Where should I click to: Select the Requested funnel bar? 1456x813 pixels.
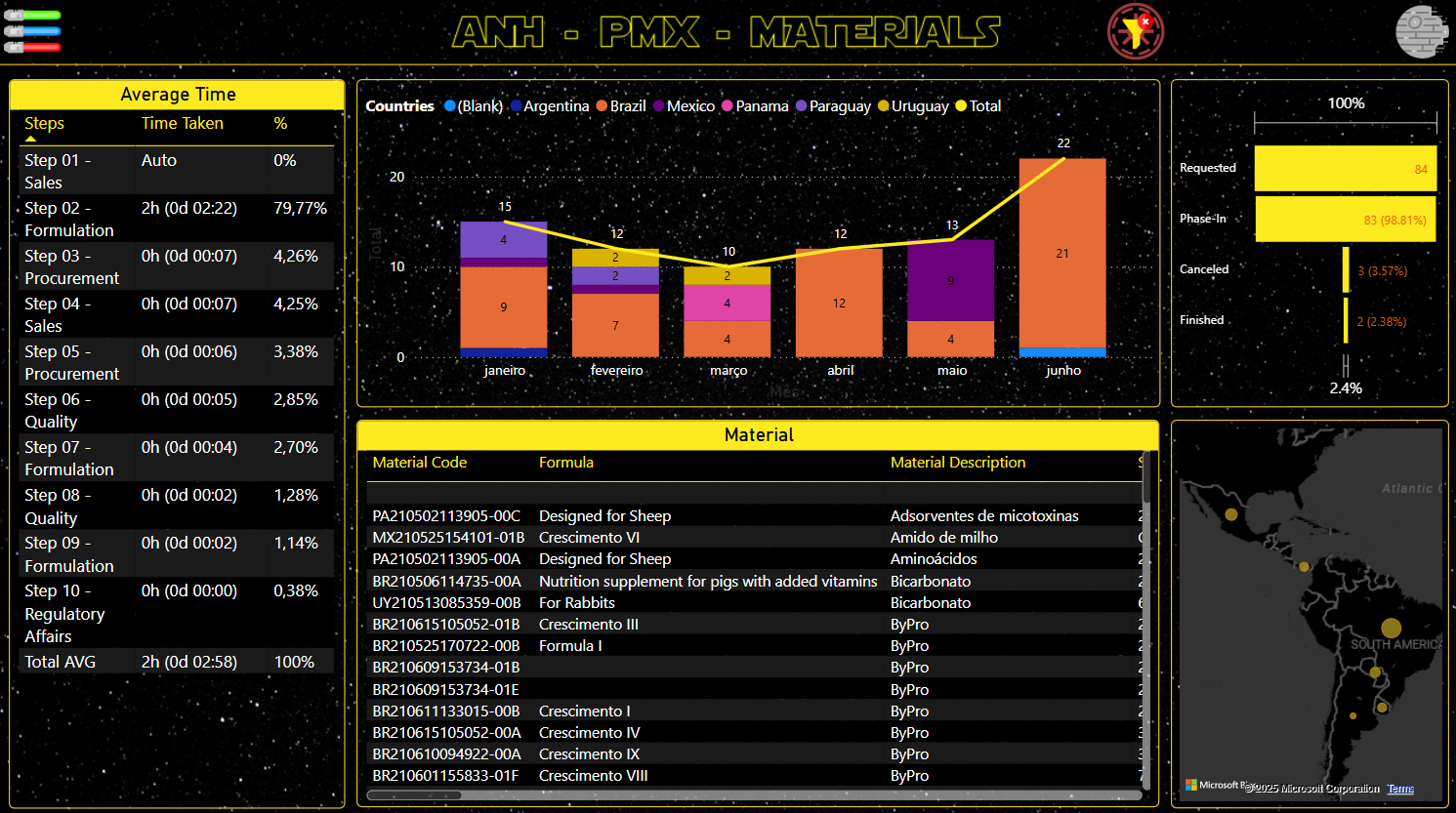pyautogui.click(x=1346, y=169)
